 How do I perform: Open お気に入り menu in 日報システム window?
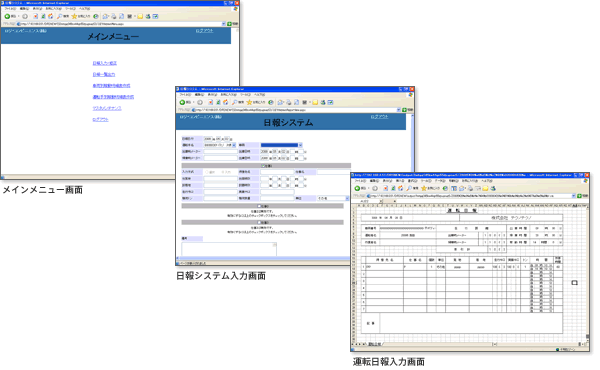pyautogui.click(x=228, y=95)
